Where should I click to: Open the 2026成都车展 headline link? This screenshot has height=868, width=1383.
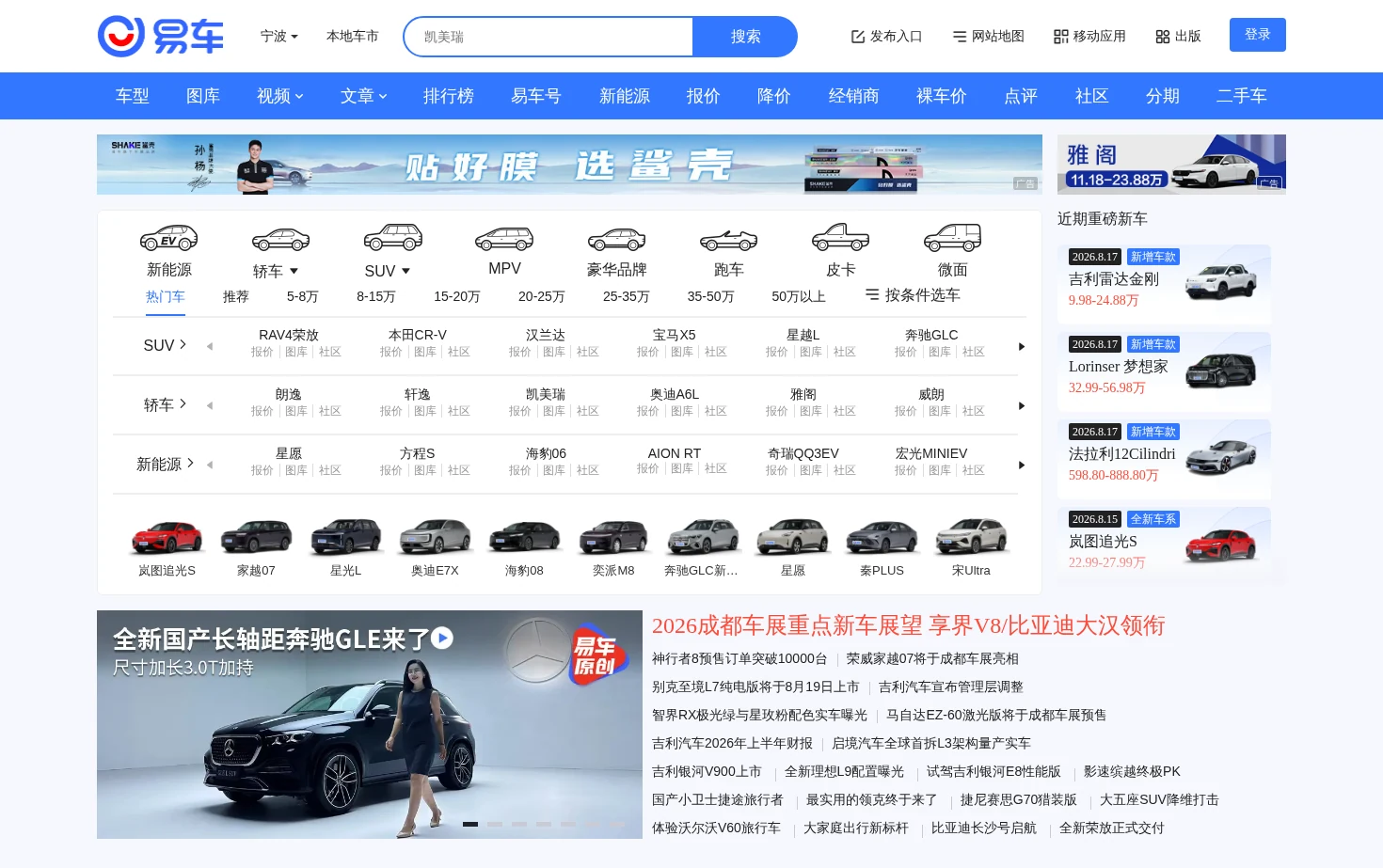click(x=909, y=625)
